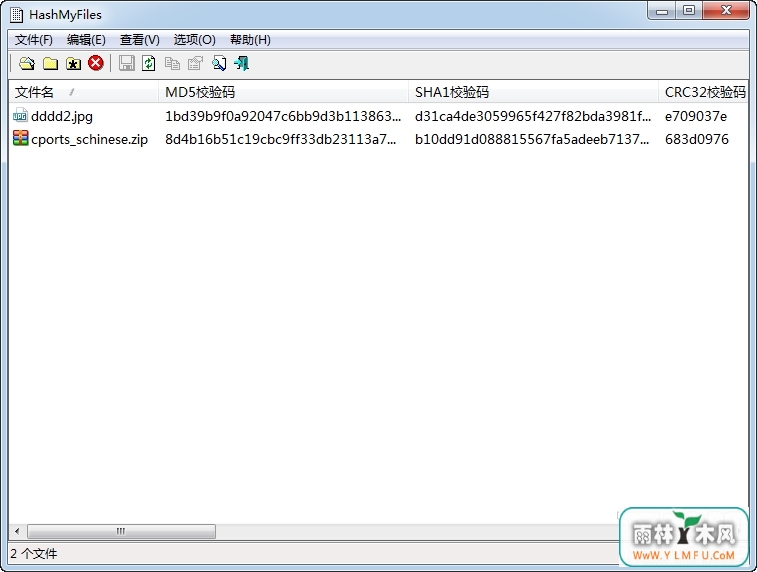Maximize the HashMyFiles window

689,11
